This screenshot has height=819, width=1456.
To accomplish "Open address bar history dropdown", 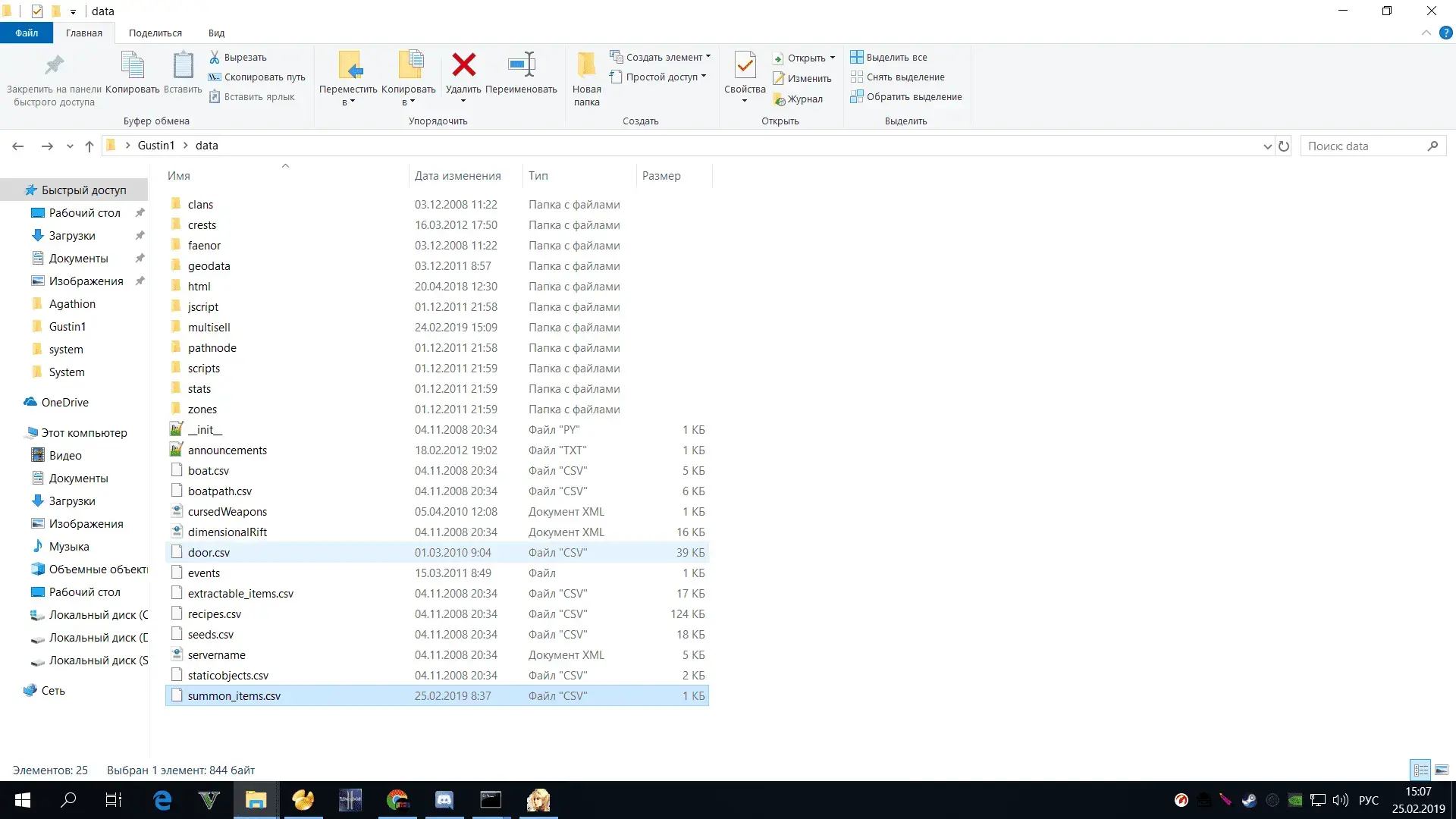I will tap(1267, 146).
